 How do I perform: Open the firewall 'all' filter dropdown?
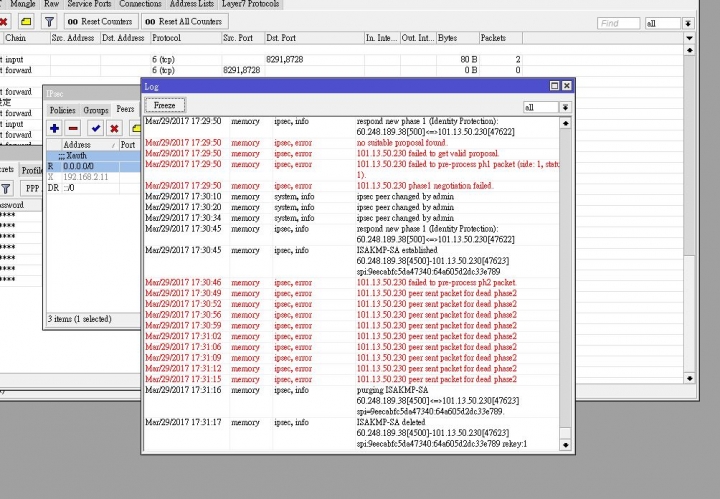tap(687, 23)
